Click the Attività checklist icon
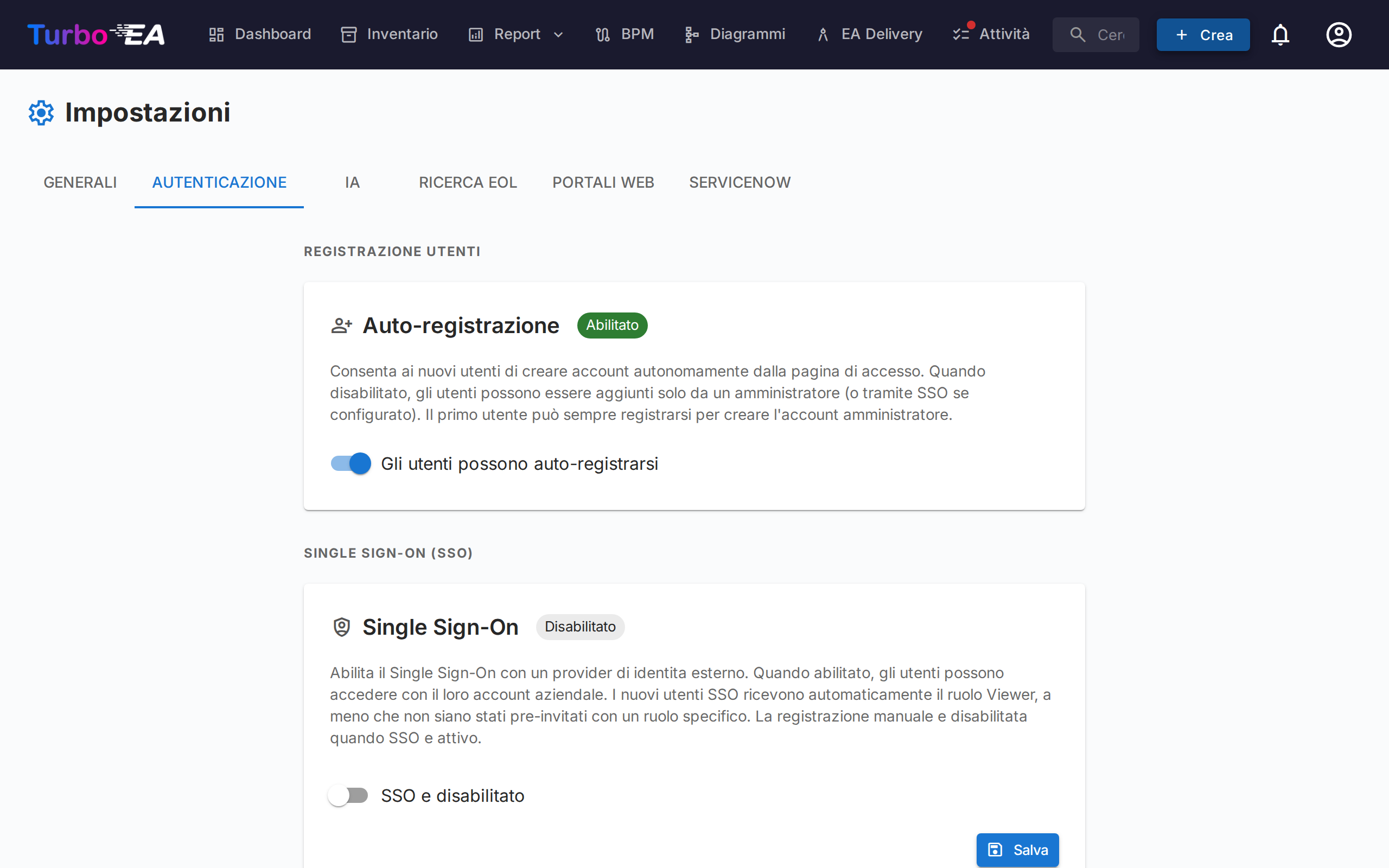This screenshot has width=1389, height=868. 961,34
